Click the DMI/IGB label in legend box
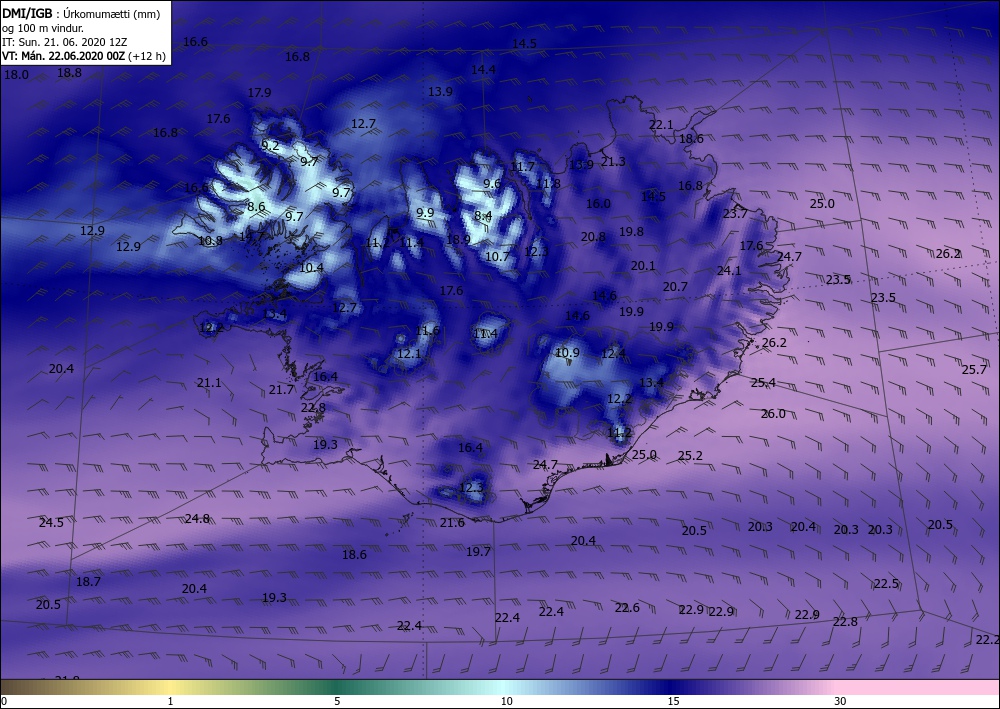 point(27,13)
